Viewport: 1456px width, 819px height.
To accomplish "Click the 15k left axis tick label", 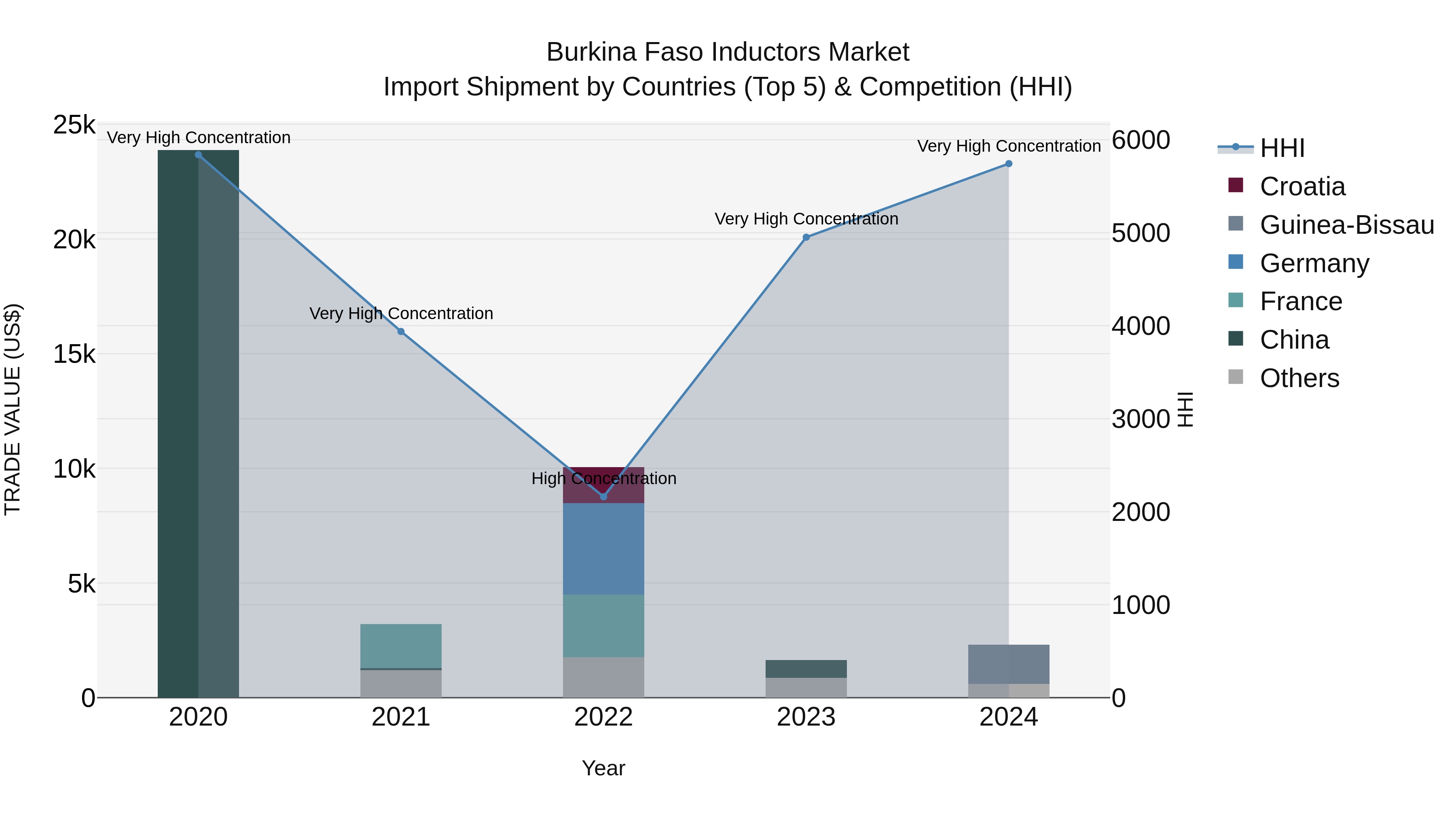I will click(74, 354).
